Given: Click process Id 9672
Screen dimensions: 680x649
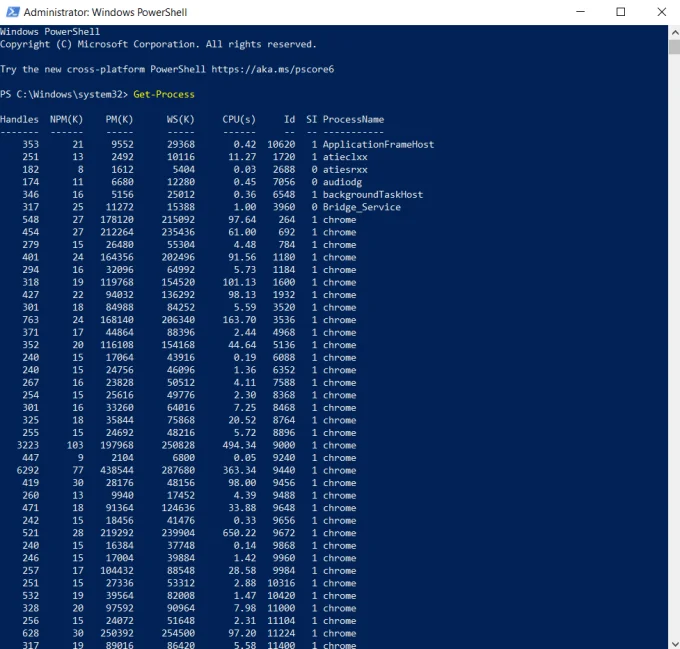Looking at the screenshot, I should (x=284, y=533).
